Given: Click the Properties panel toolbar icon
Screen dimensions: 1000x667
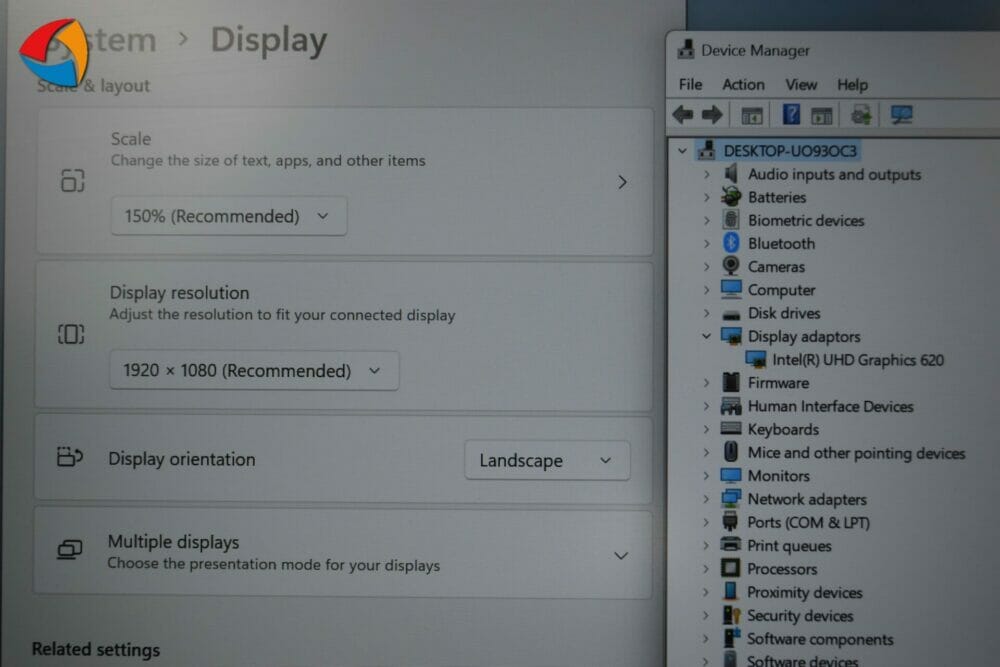Looking at the screenshot, I should 821,115.
